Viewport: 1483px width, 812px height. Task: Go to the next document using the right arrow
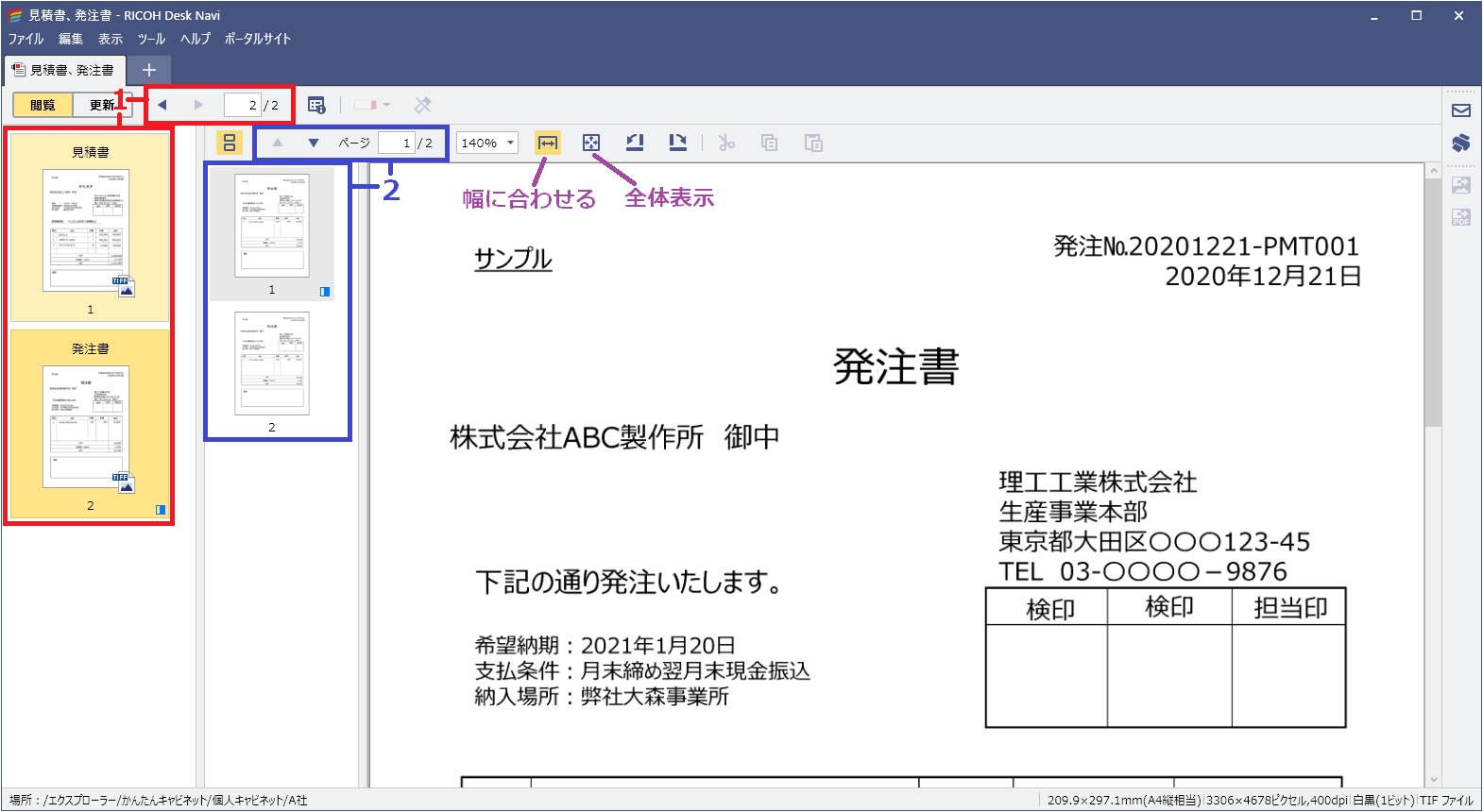click(198, 105)
